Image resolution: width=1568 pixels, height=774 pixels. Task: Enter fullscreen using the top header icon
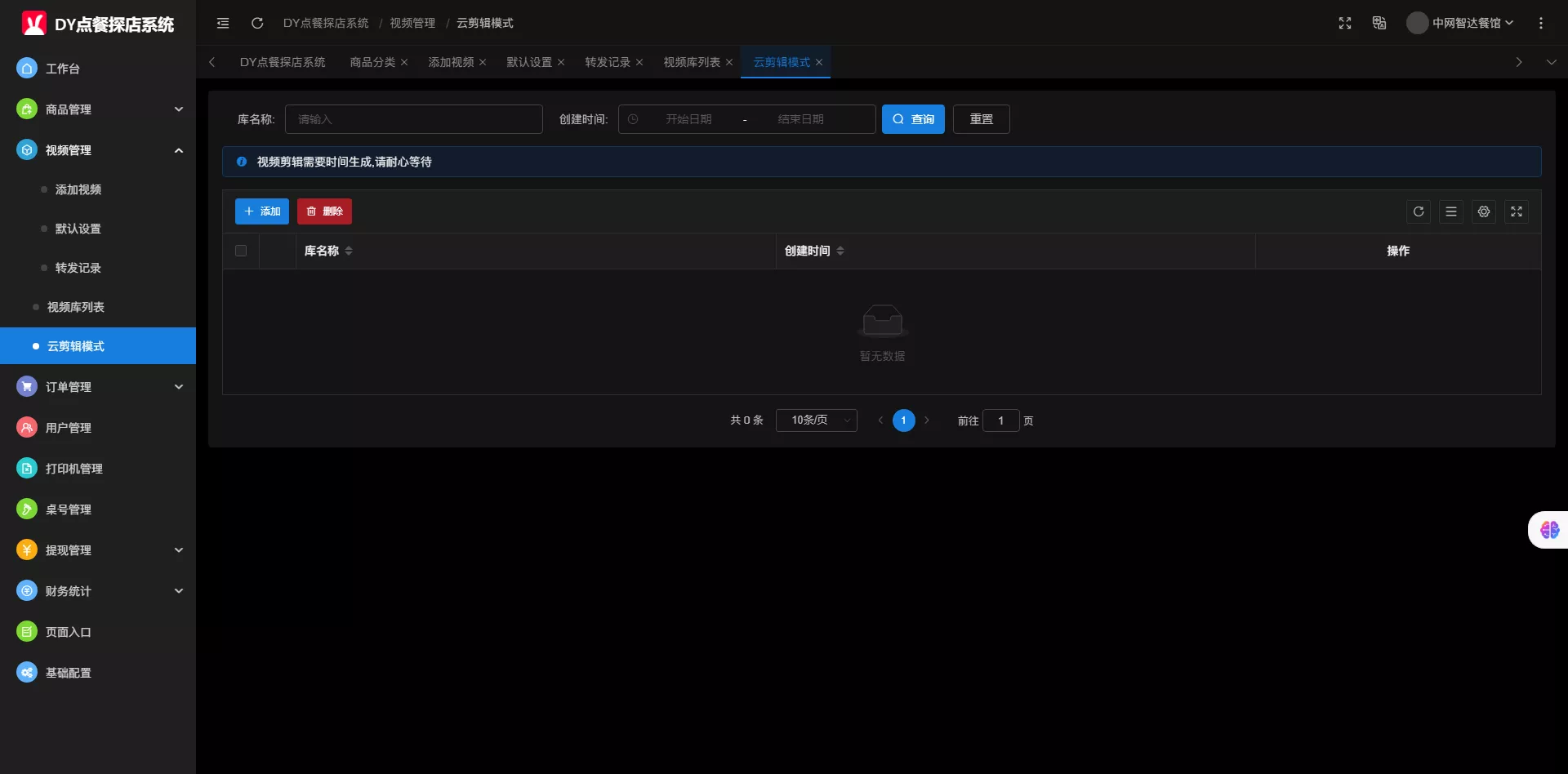point(1345,23)
